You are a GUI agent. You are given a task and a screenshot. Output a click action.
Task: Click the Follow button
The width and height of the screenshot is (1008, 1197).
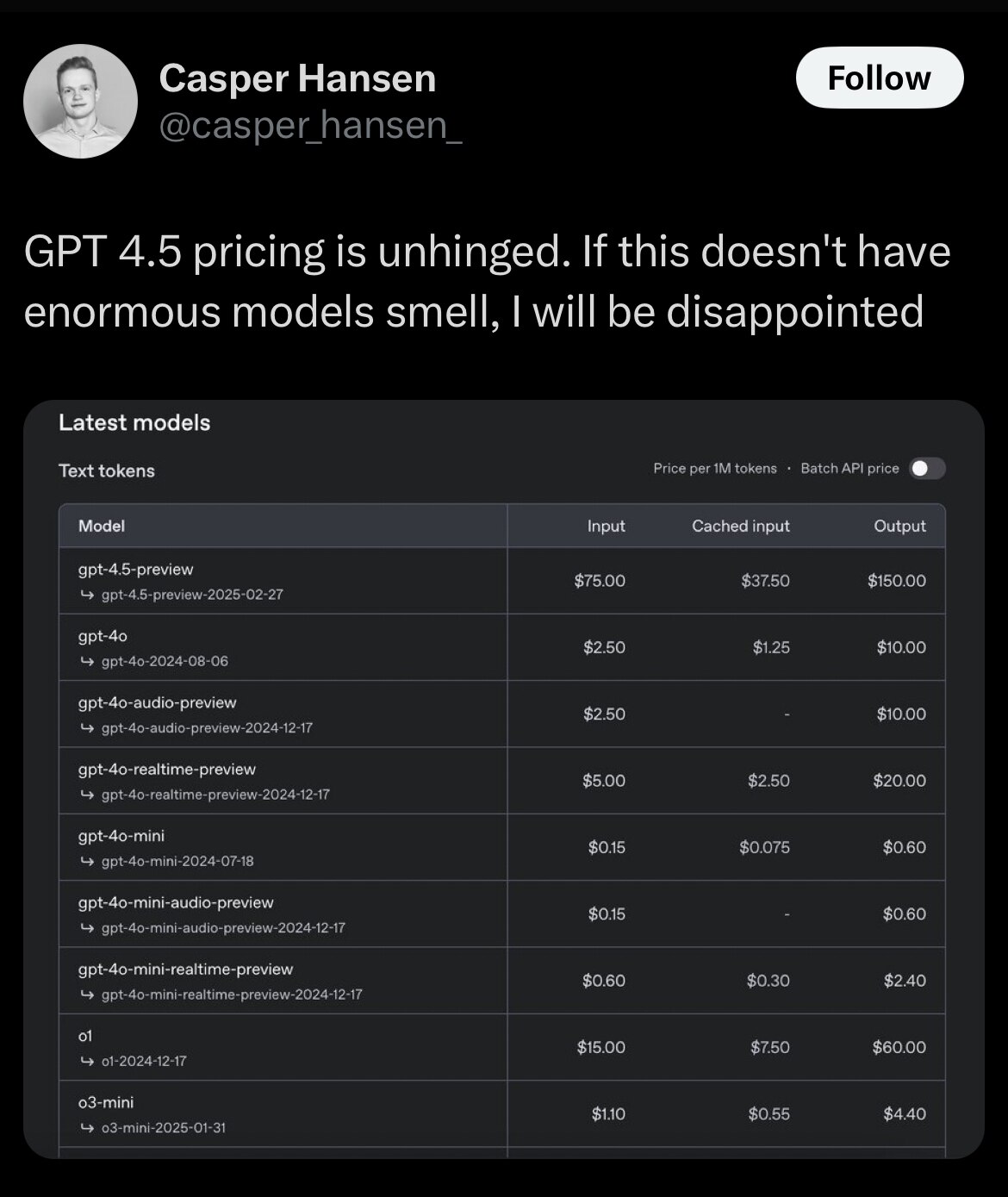pyautogui.click(x=879, y=78)
